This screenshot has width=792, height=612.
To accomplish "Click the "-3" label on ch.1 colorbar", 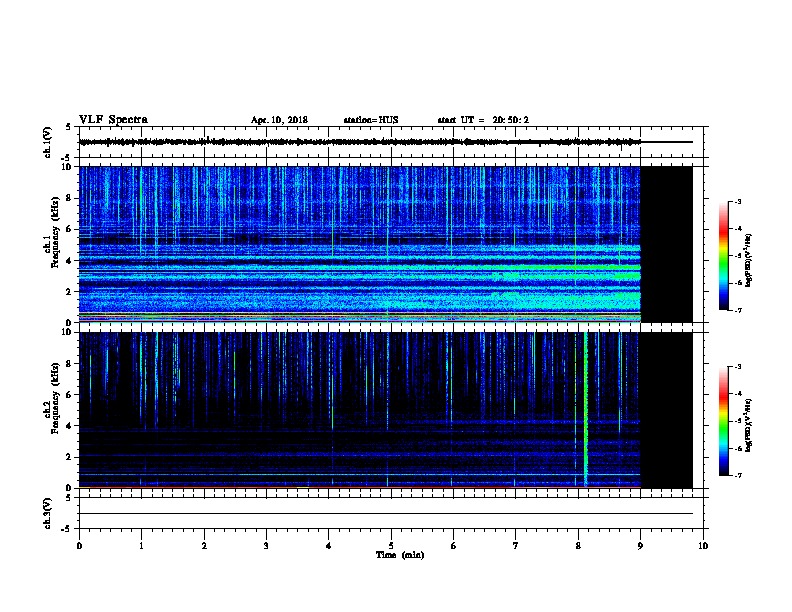I will (x=737, y=201).
